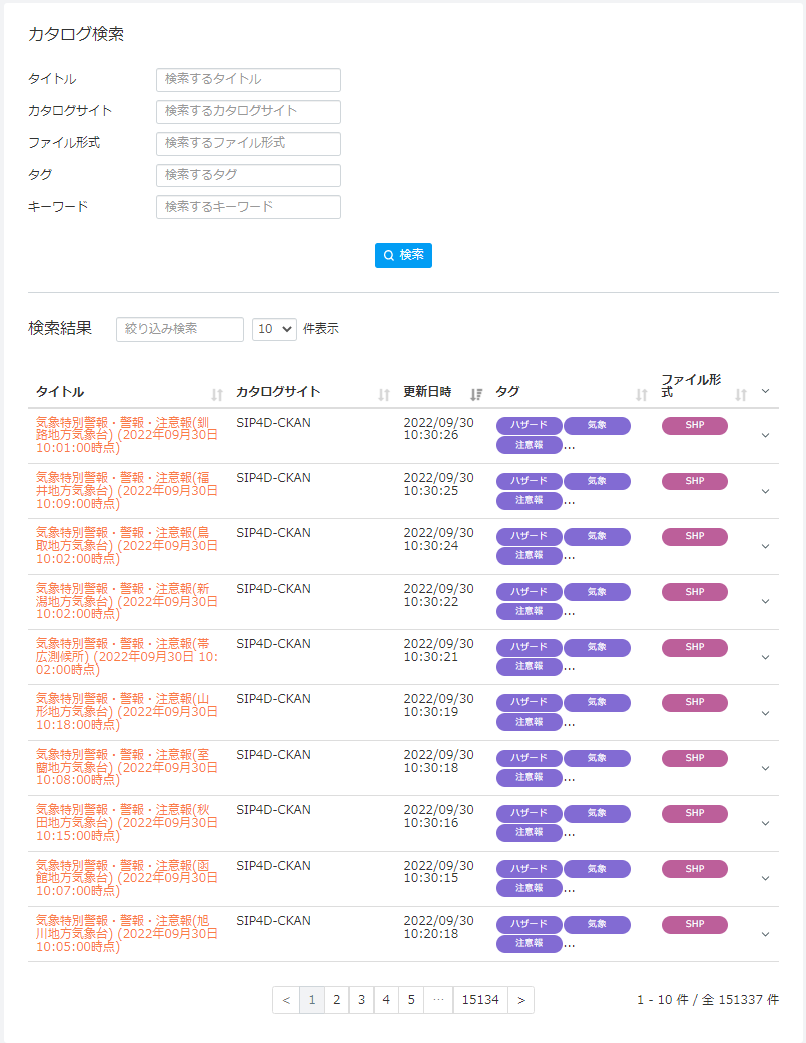The image size is (806, 1043).
Task: Click SHP badge in 釧路 row
Action: 694,426
